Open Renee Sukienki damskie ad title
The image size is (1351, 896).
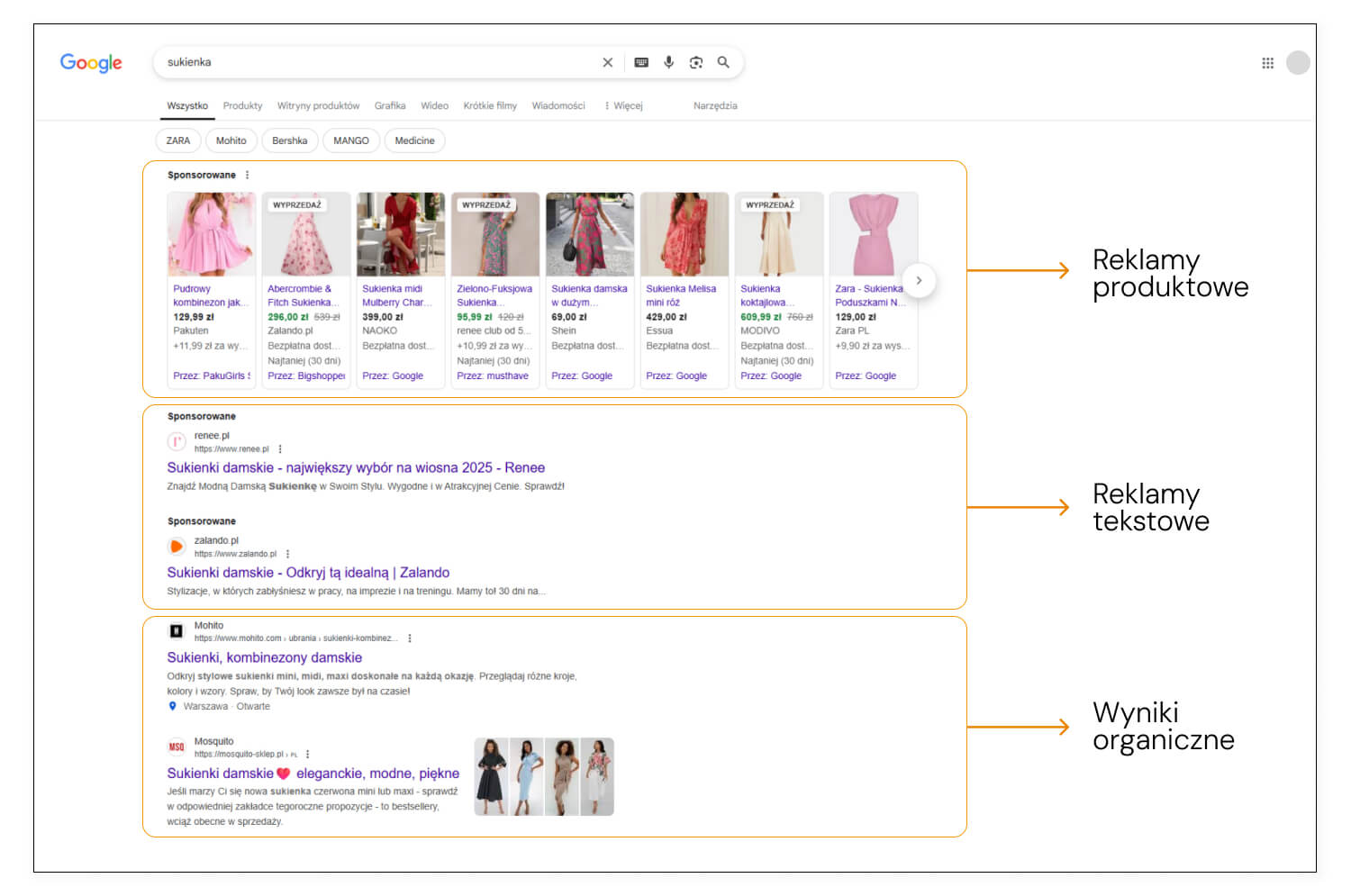pos(356,467)
